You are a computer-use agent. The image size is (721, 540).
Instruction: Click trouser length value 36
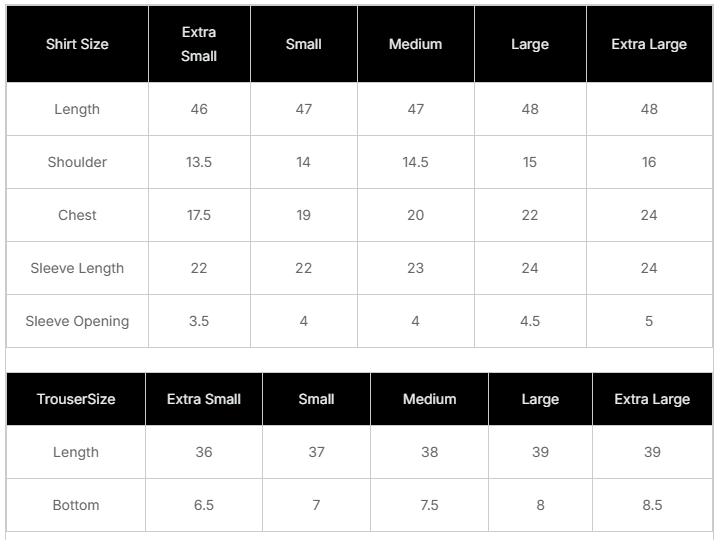[204, 452]
